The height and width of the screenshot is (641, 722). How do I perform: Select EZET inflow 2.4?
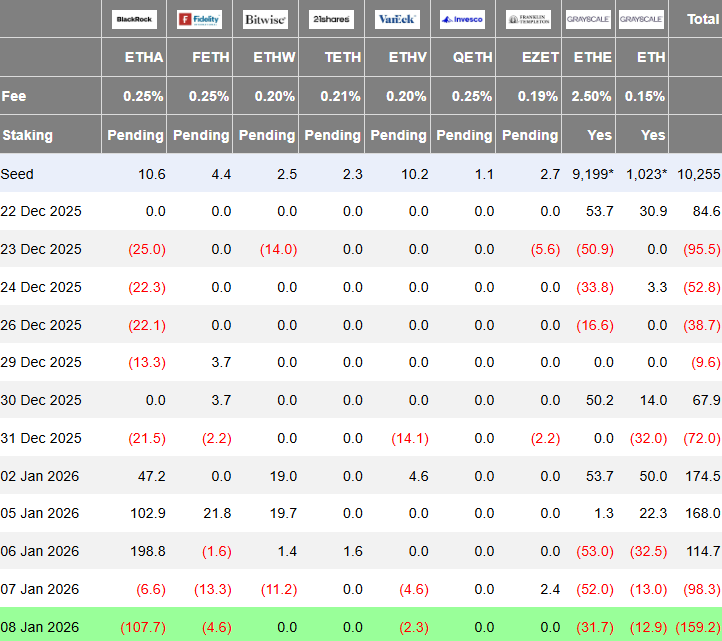(x=550, y=589)
